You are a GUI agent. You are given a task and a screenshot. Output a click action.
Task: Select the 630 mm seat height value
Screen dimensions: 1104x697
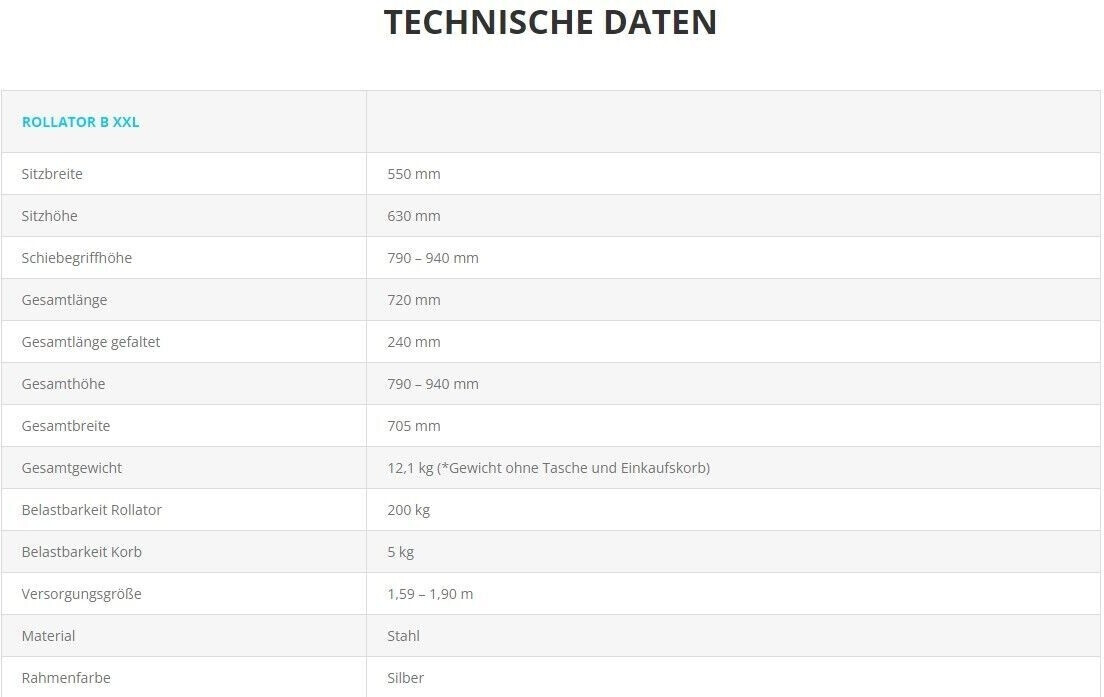[x=413, y=216]
